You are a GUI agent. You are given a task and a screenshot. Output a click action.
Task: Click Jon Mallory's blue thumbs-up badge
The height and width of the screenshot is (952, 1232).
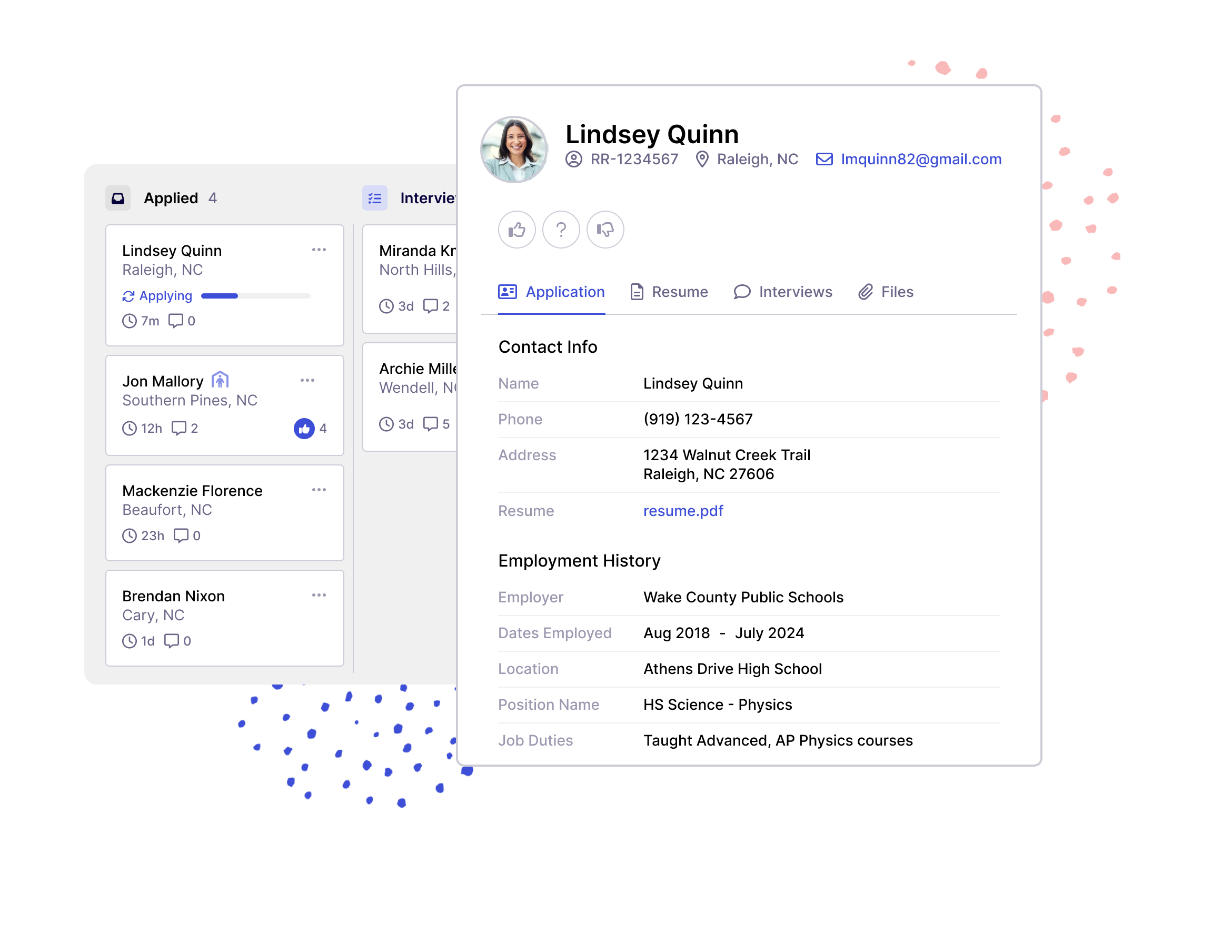click(x=304, y=428)
